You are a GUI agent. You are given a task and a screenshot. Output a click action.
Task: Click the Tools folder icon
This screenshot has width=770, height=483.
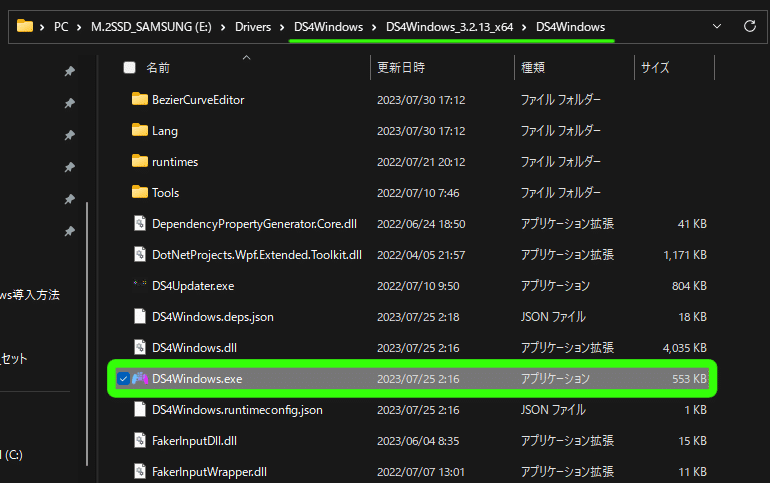tap(140, 192)
